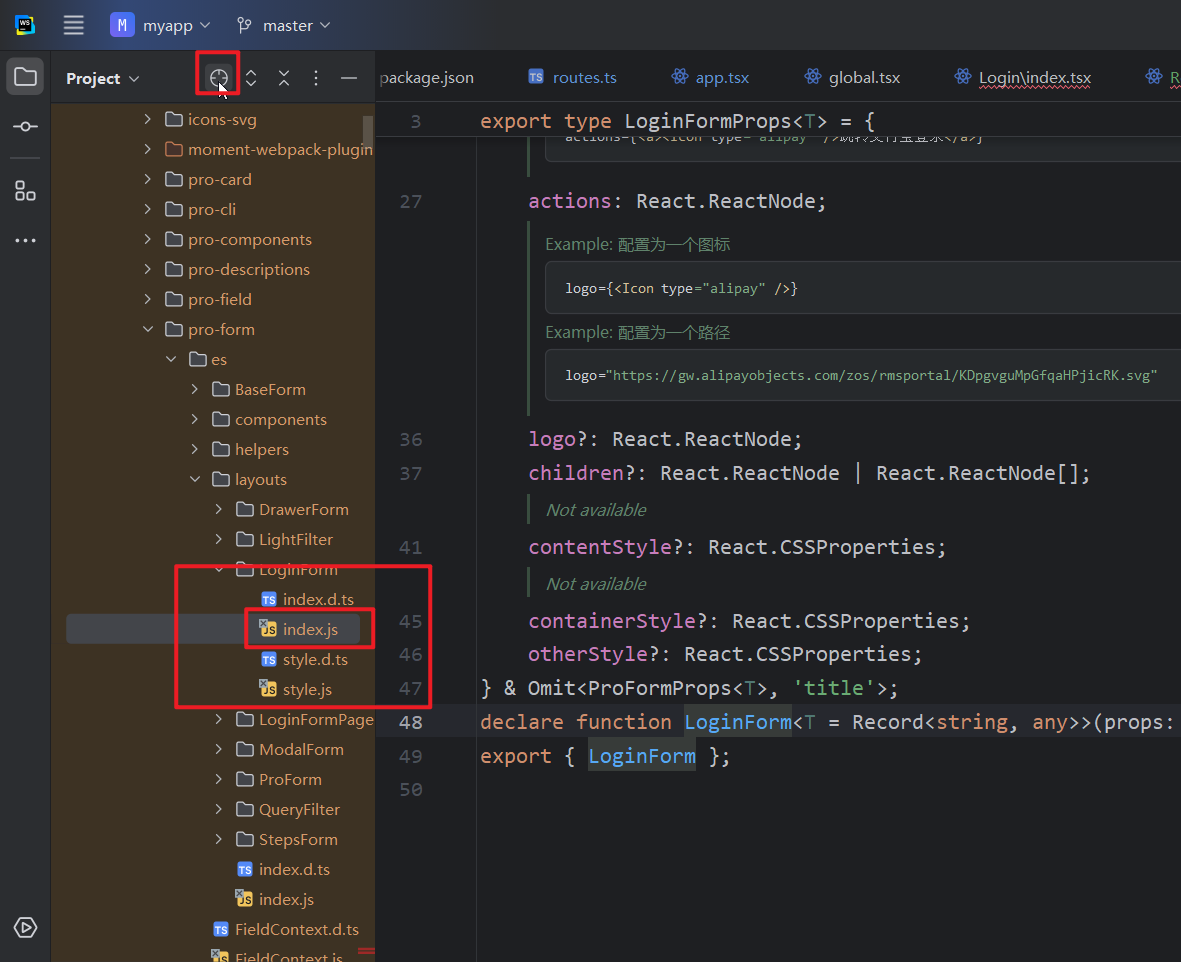The height and width of the screenshot is (962, 1181).
Task: Expand the StepsForm folder
Action: pos(218,839)
